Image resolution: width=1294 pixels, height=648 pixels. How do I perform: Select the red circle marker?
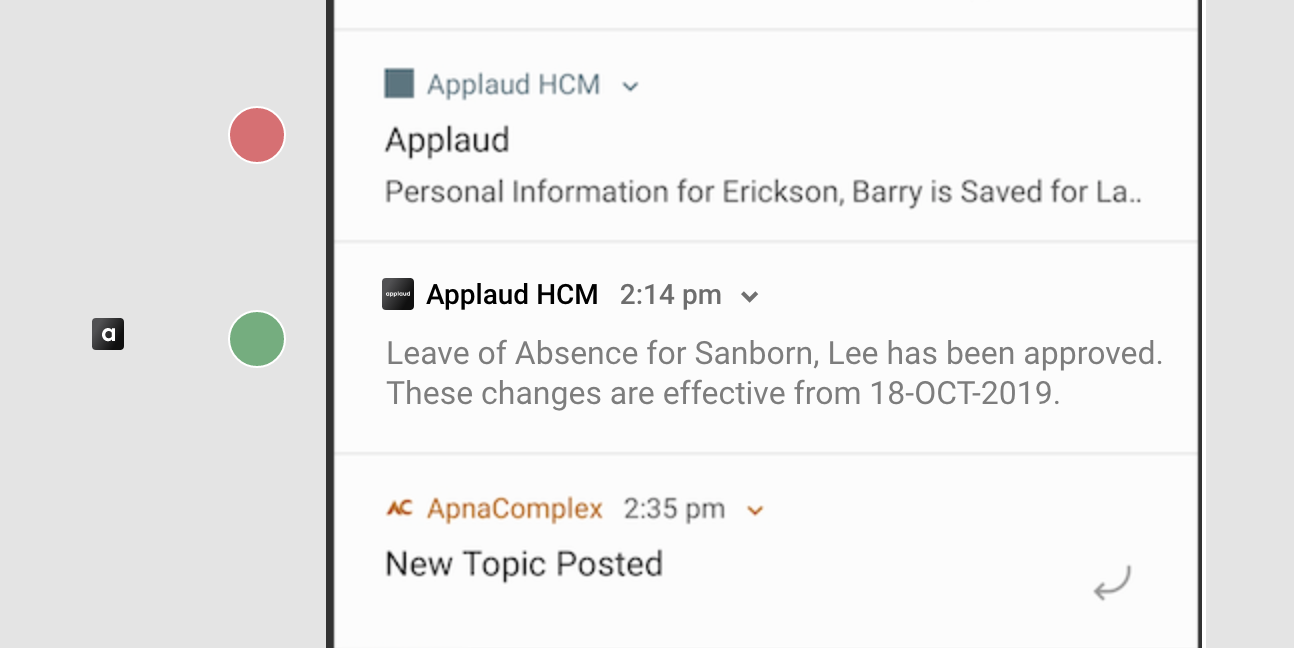pyautogui.click(x=257, y=135)
